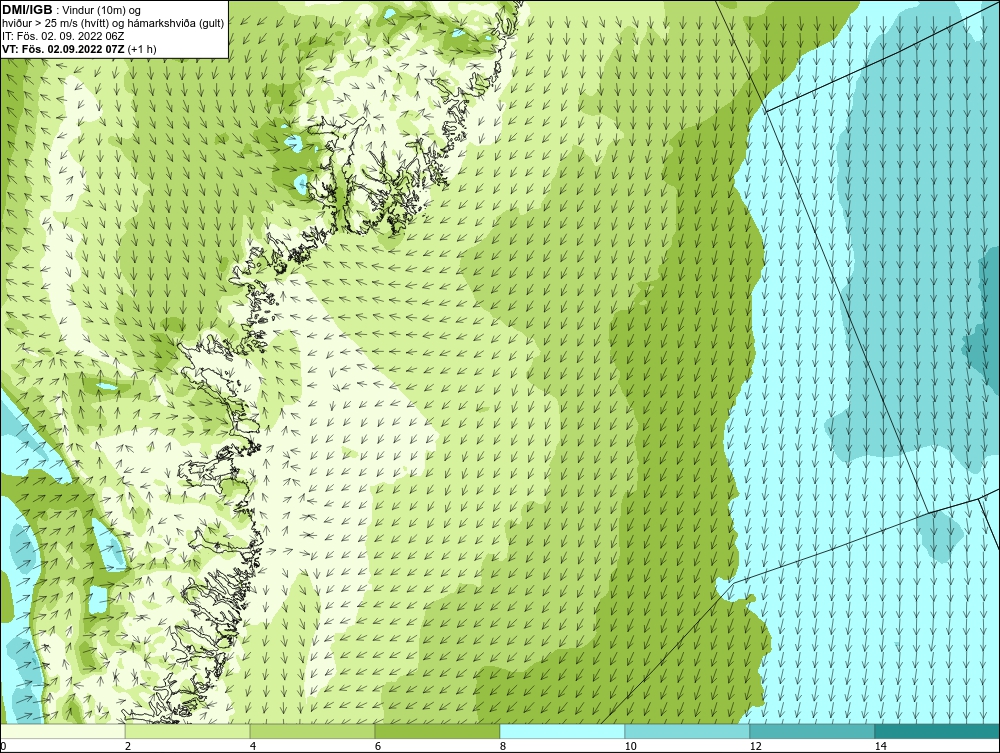Click the scale label '6'
This screenshot has width=1000, height=753.
pos(378,747)
